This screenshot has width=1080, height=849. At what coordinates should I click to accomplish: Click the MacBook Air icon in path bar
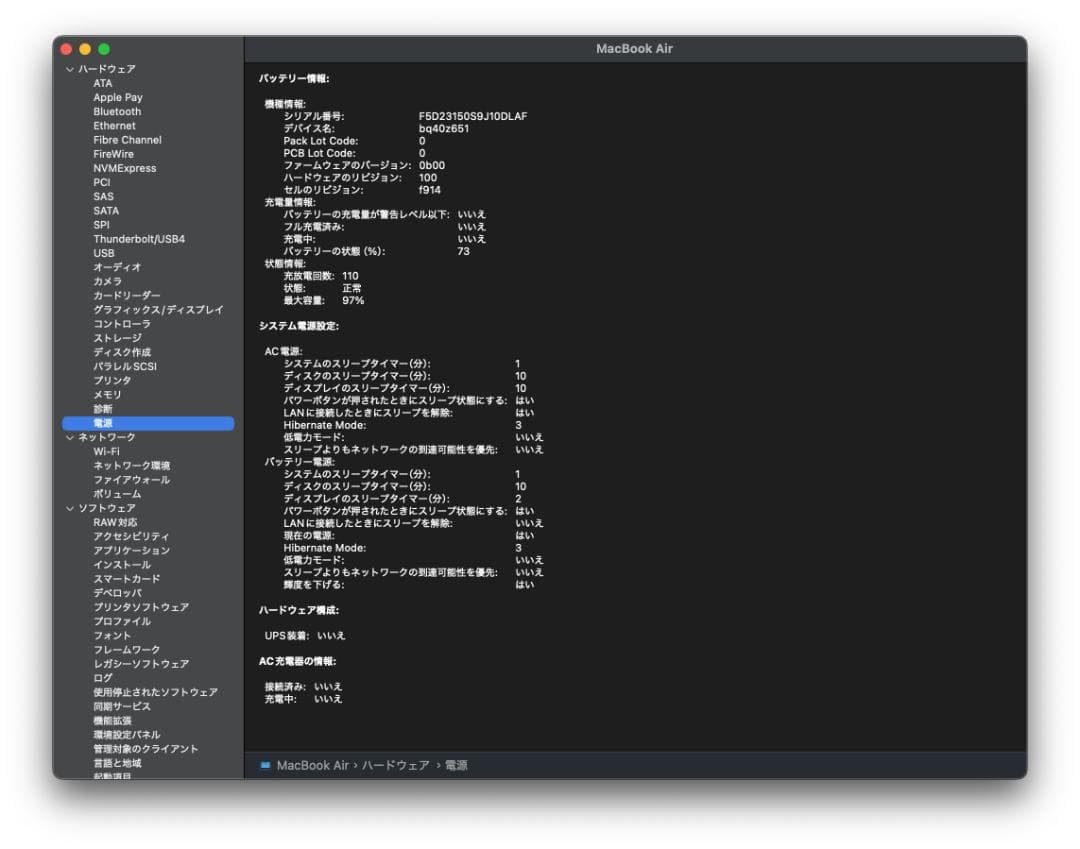click(265, 765)
